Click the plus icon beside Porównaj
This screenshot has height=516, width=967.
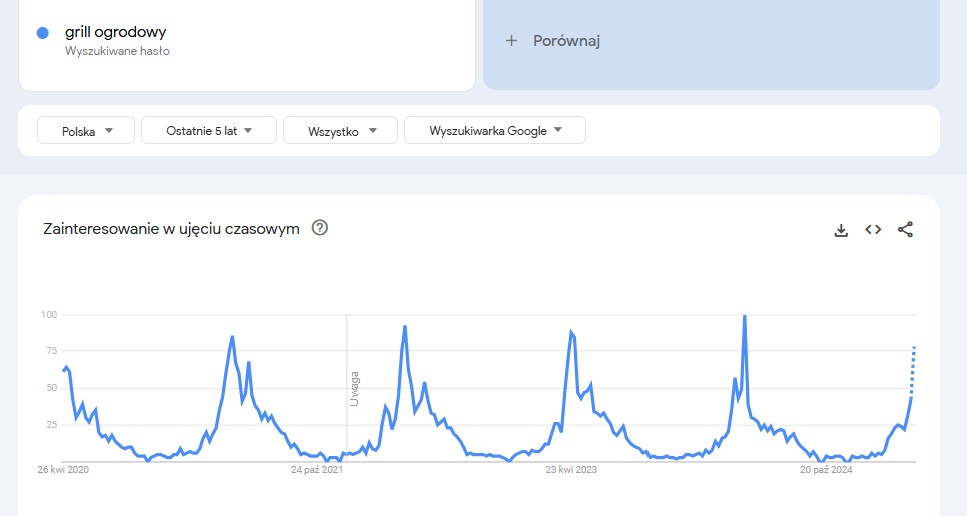[x=511, y=41]
